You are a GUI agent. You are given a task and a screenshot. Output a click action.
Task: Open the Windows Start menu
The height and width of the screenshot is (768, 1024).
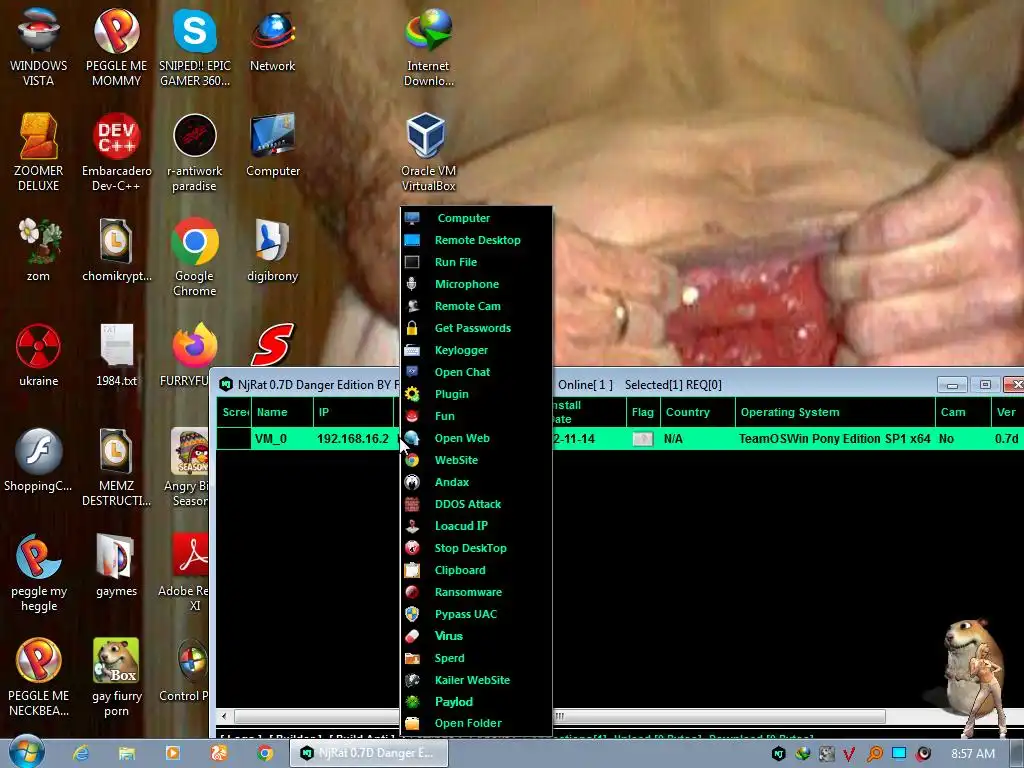[26, 752]
